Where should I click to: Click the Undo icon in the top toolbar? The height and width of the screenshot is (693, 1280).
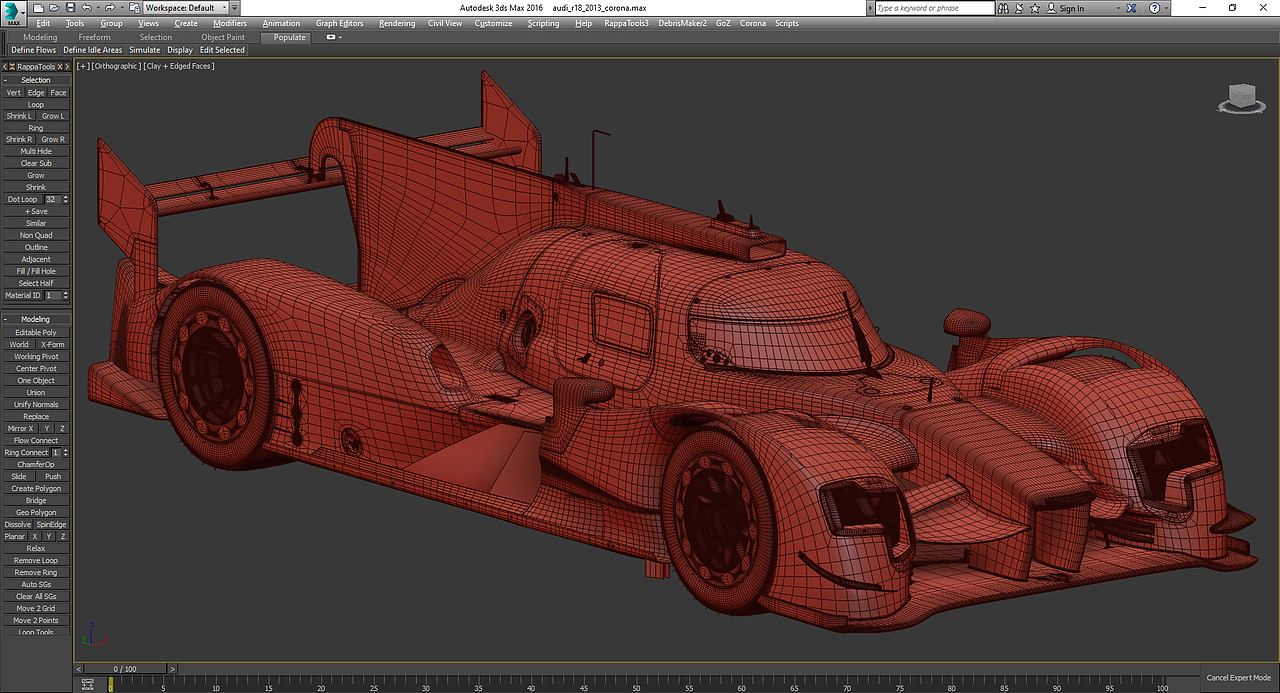[86, 8]
